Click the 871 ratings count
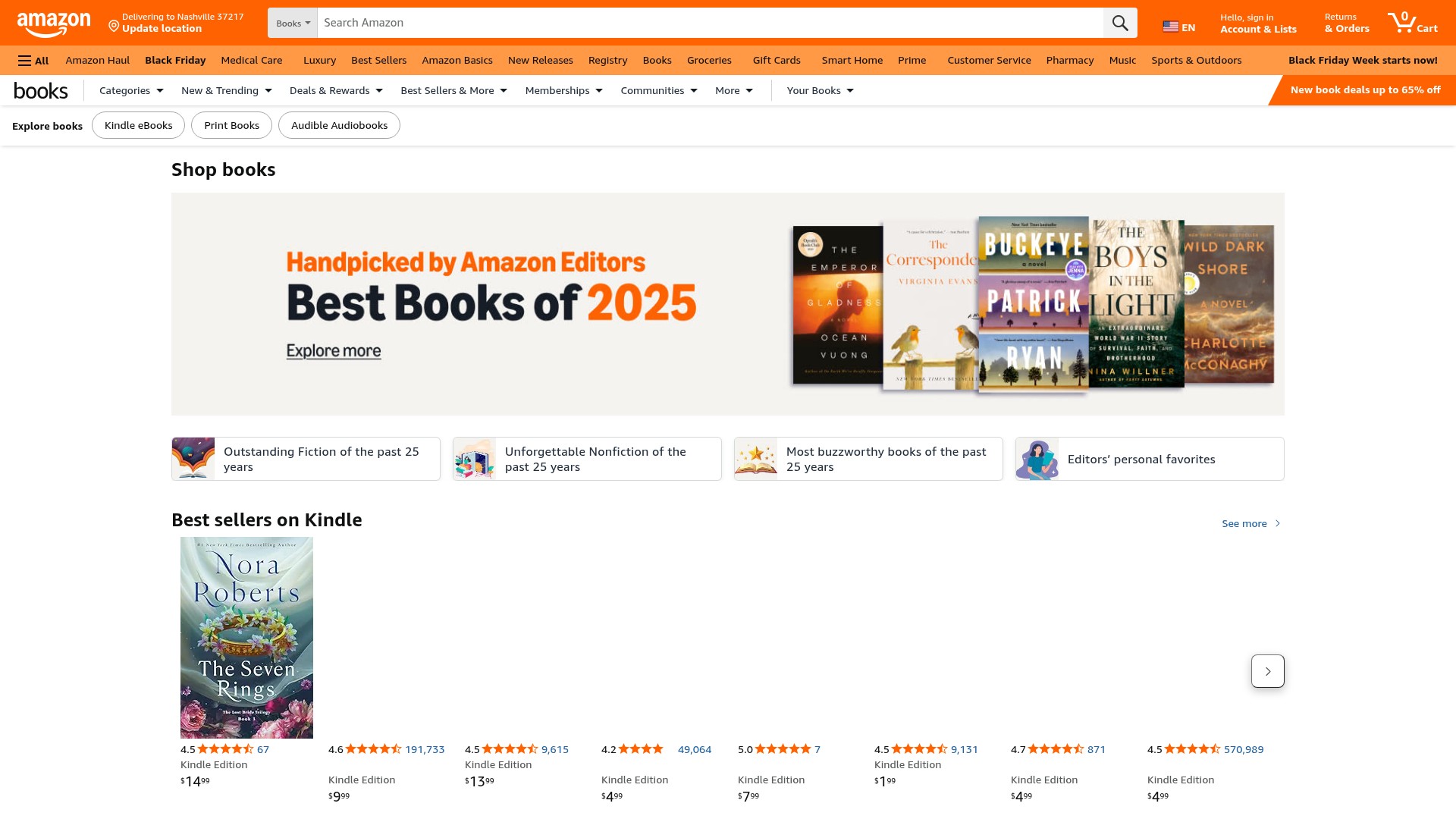Viewport: 1456px width, 819px height. coord(1097,749)
